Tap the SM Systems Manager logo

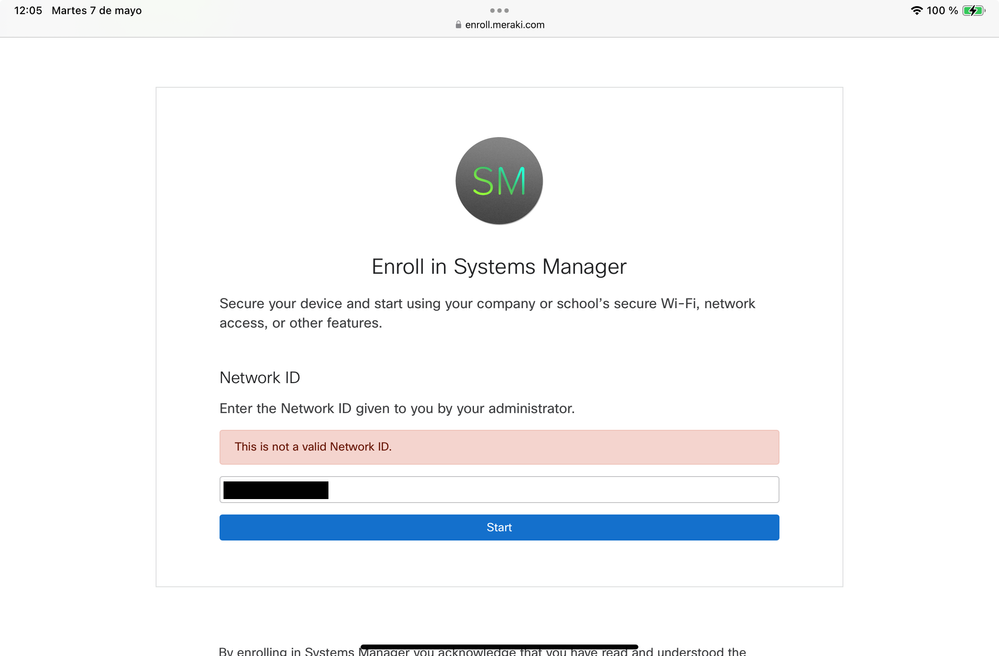(x=499, y=181)
